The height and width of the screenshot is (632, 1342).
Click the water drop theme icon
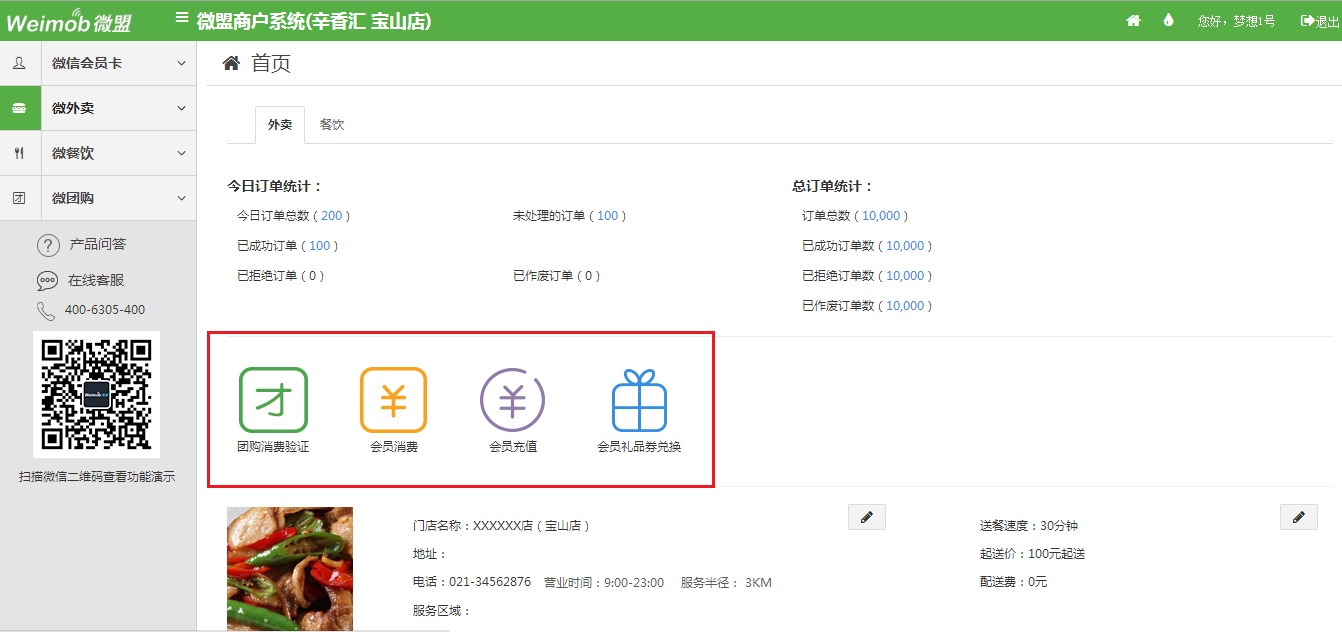[1168, 20]
